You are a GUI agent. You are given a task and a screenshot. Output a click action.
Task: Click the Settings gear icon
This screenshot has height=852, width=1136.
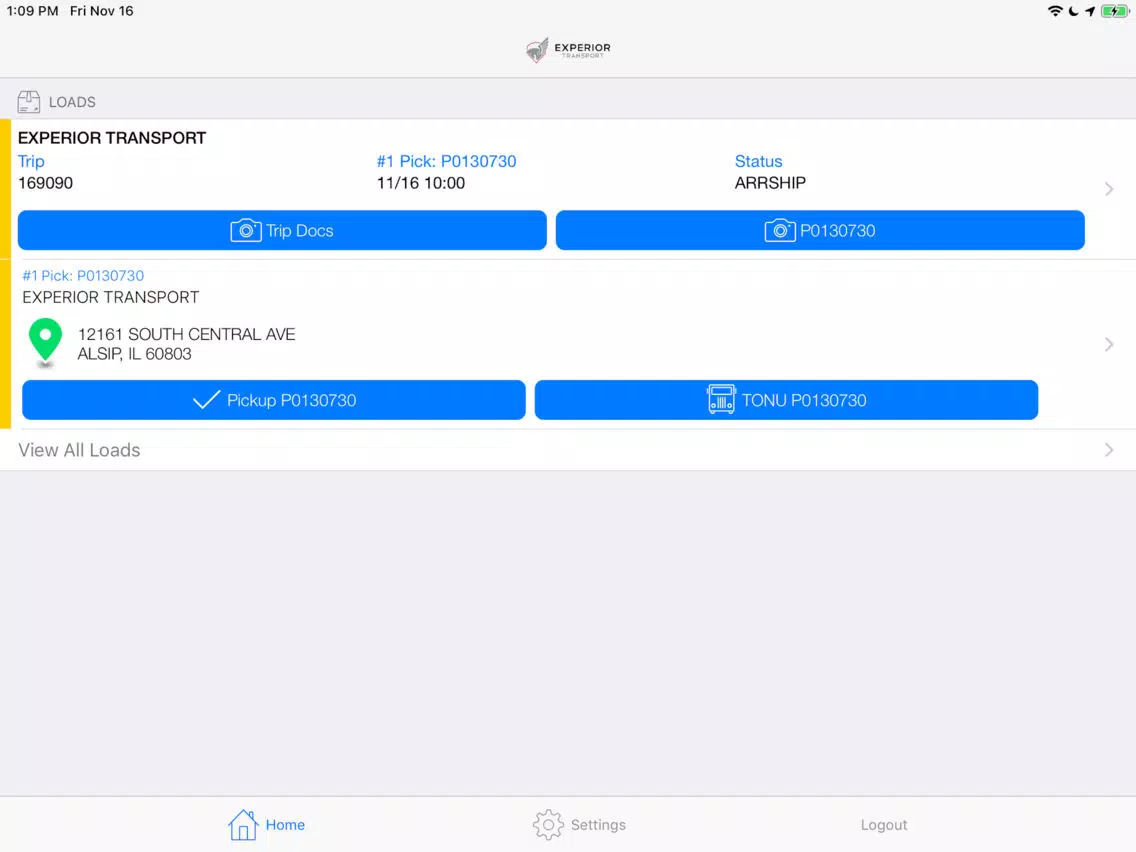548,824
